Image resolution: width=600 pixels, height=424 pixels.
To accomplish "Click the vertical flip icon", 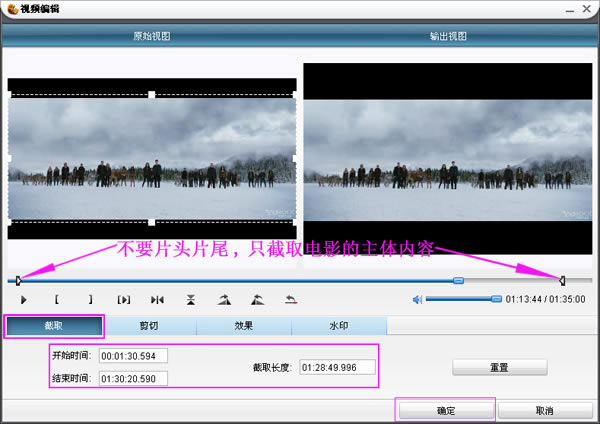I will click(x=191, y=300).
